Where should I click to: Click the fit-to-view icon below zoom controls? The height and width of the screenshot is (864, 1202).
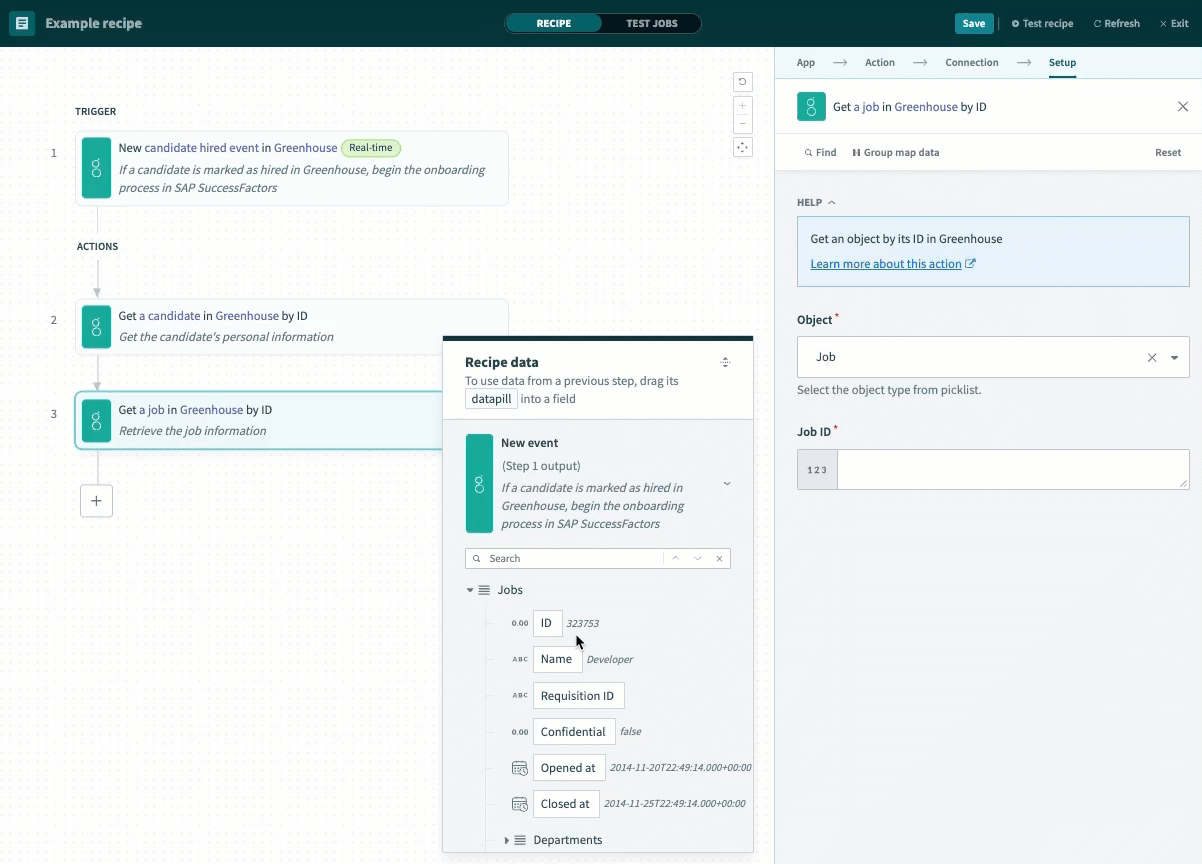coord(742,147)
